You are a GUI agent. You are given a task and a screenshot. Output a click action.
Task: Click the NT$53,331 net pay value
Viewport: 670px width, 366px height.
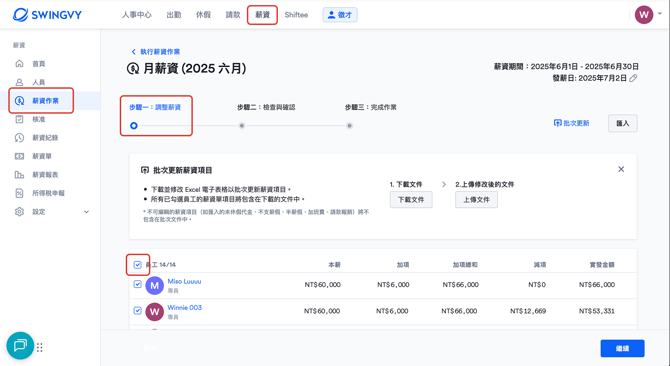pos(597,311)
